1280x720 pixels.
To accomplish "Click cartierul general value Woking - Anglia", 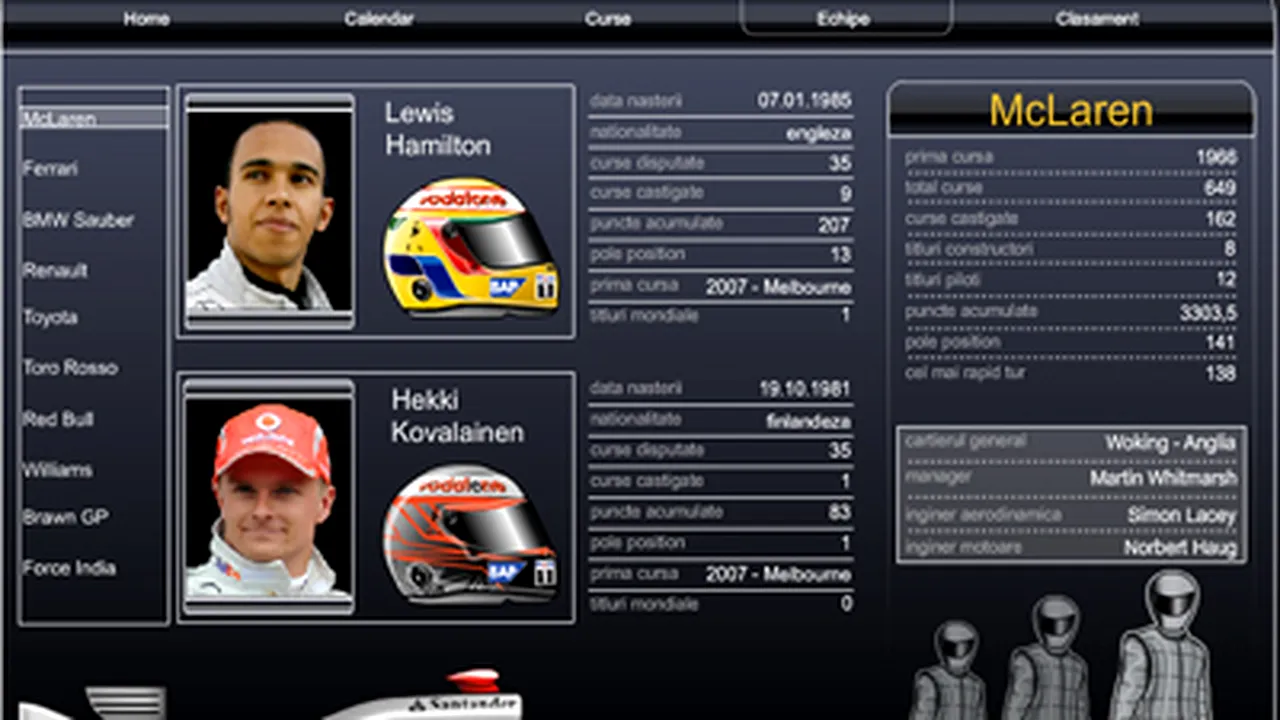I will coord(1171,443).
